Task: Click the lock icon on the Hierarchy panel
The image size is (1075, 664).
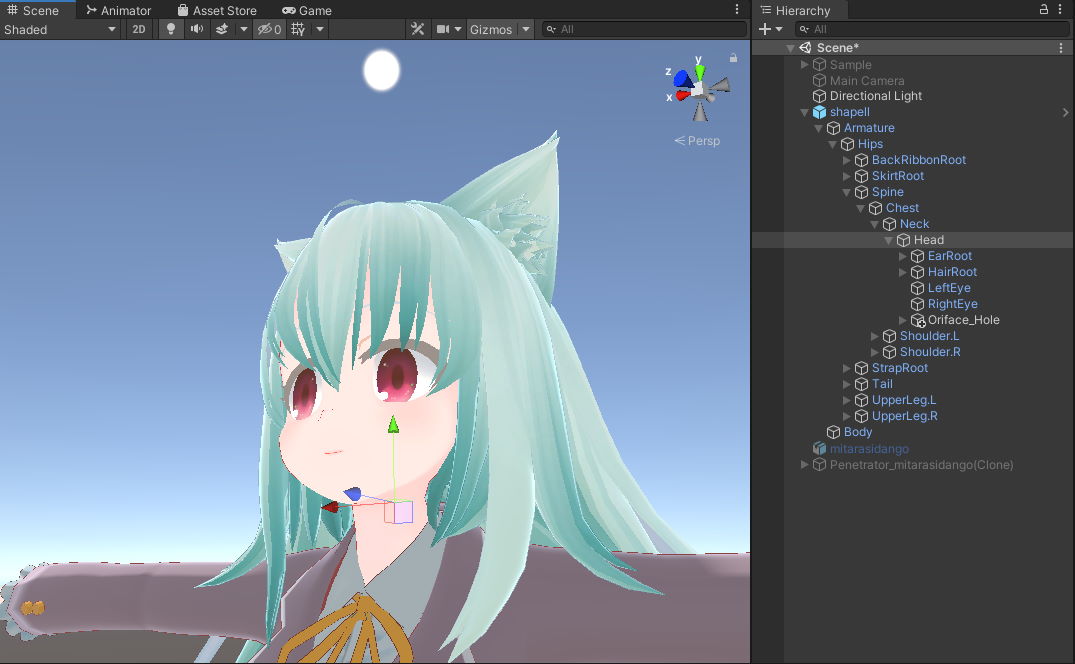Action: click(1043, 9)
